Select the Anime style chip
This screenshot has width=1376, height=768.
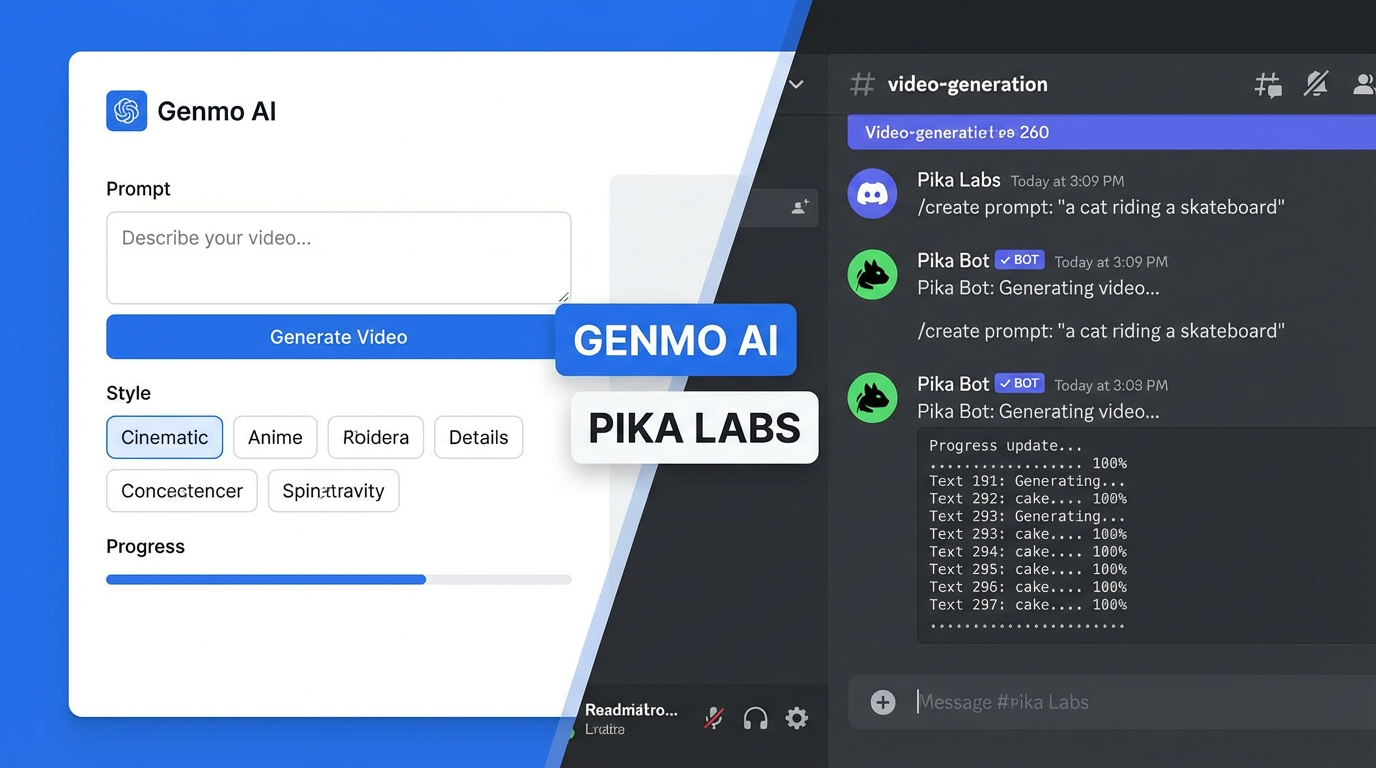(x=275, y=437)
